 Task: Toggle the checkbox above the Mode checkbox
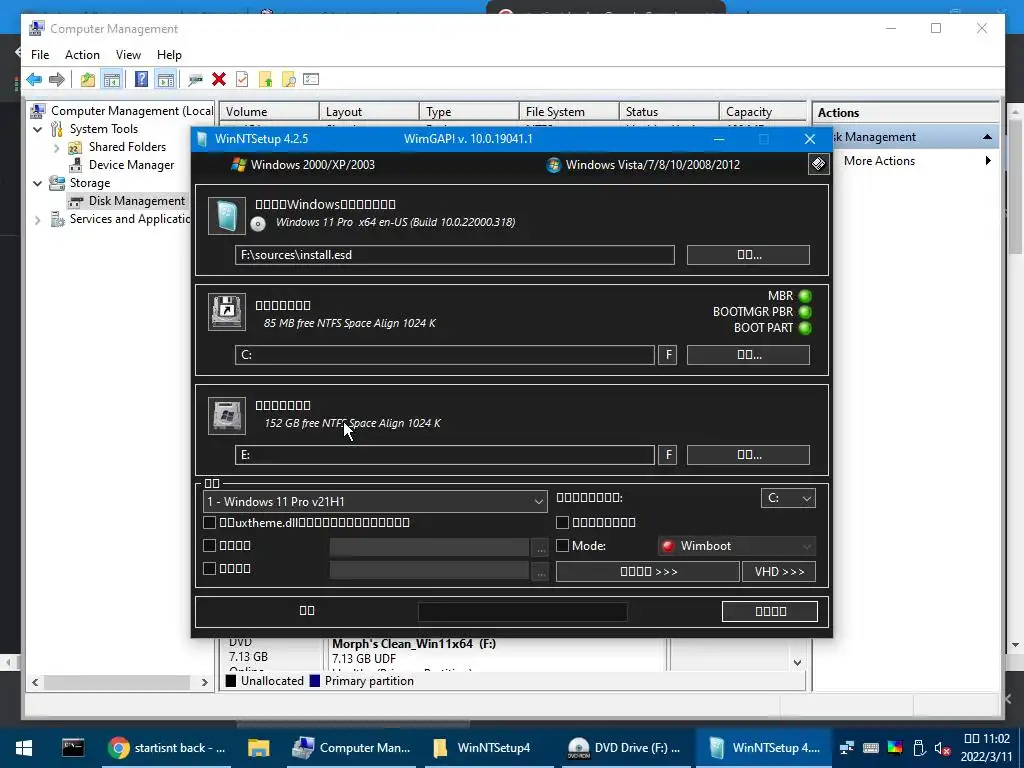[x=562, y=522]
